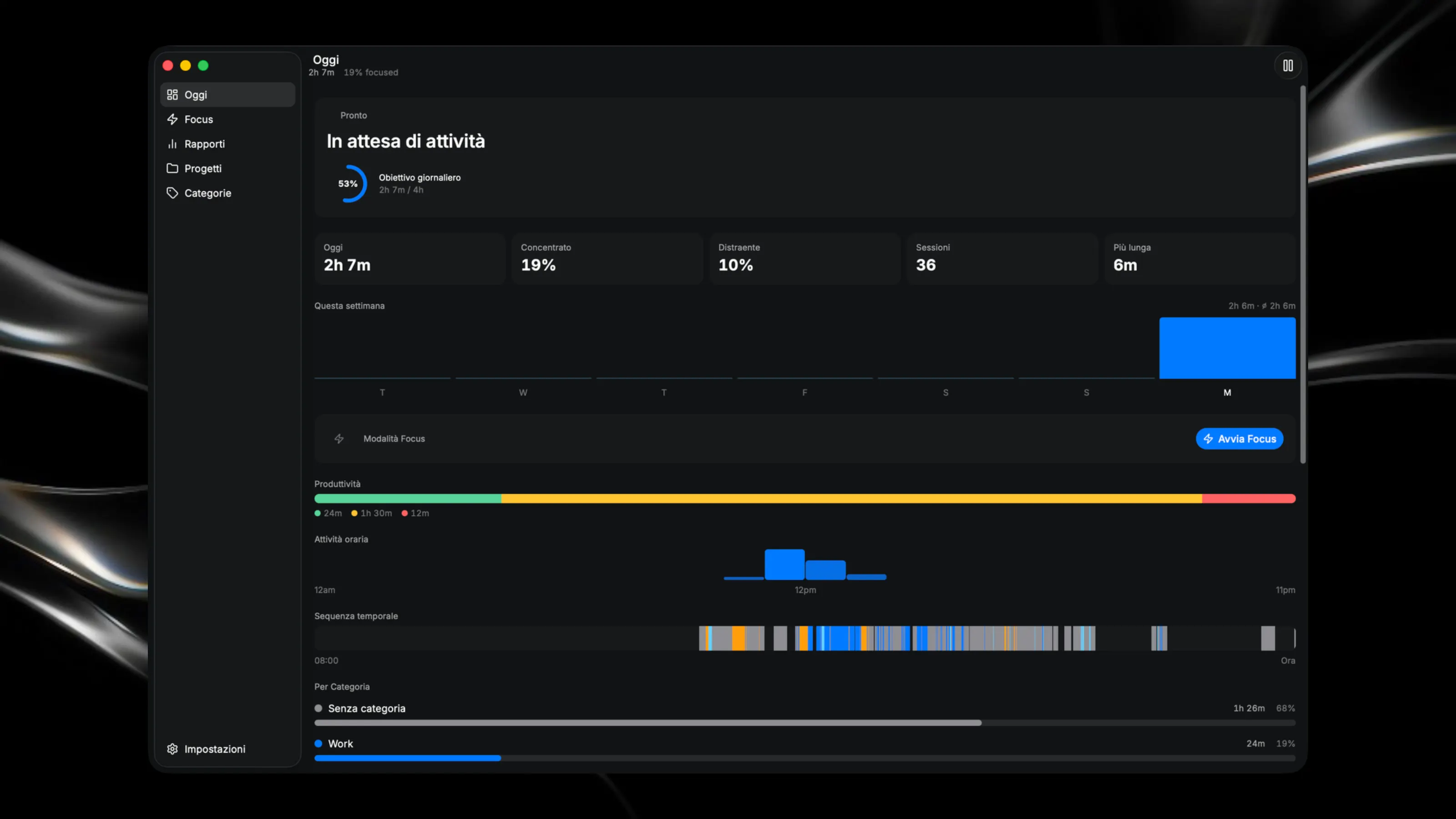Click the green segment of Produttività bar
The height and width of the screenshot is (819, 1456).
(x=408, y=499)
